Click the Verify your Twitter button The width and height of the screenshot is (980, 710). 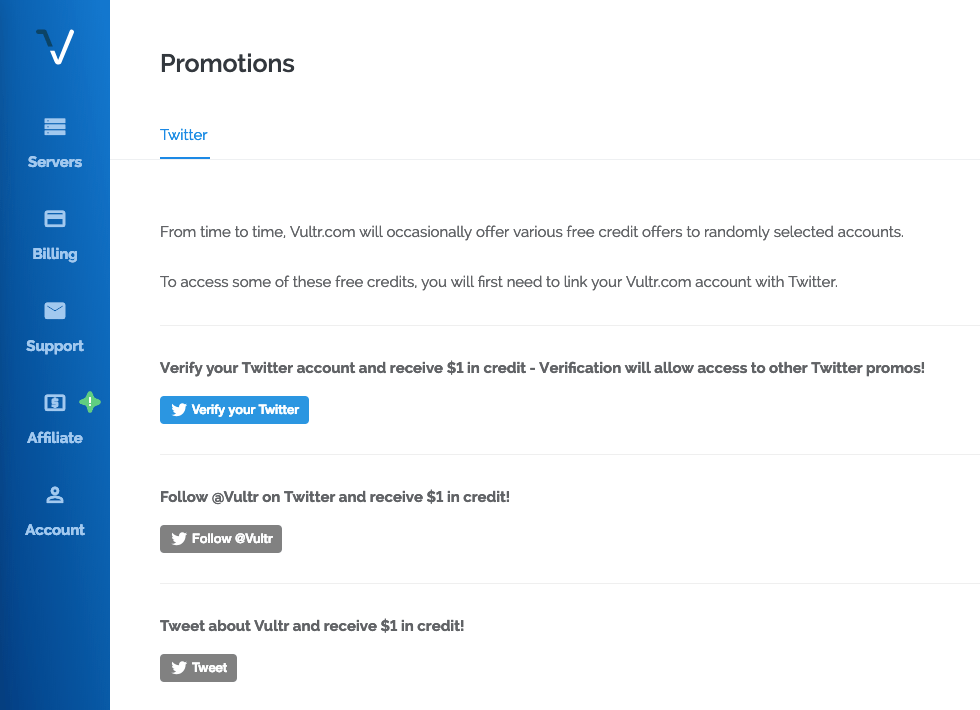234,409
